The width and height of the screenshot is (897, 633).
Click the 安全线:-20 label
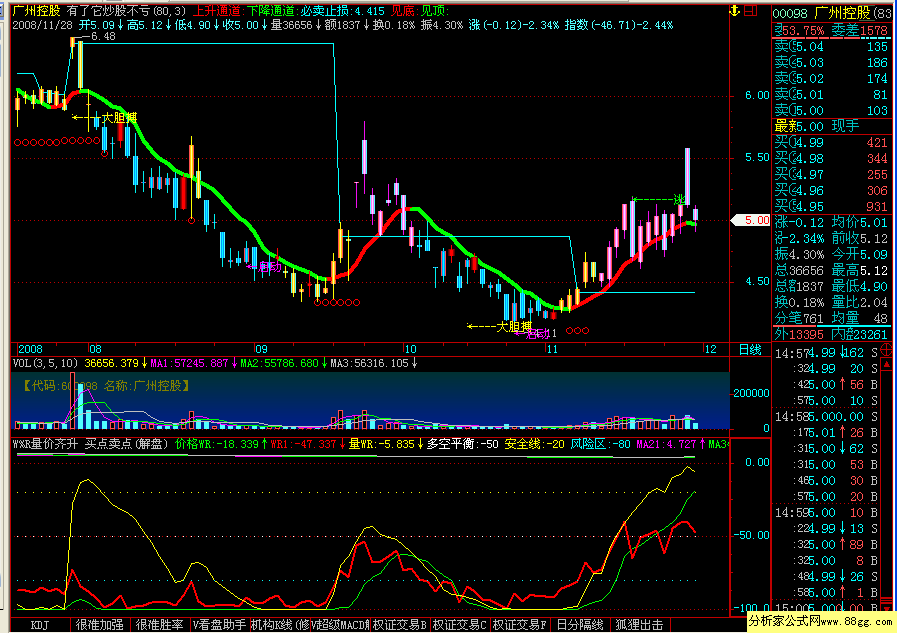534,444
